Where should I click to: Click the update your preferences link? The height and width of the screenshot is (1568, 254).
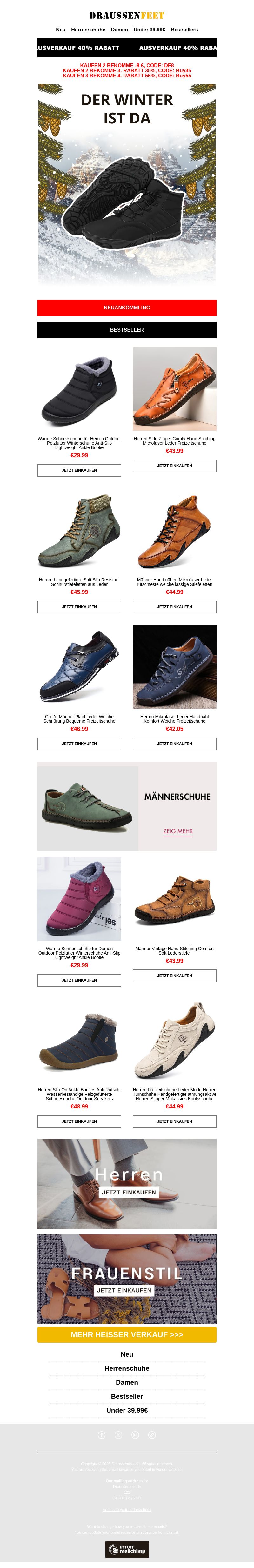[x=110, y=1532]
